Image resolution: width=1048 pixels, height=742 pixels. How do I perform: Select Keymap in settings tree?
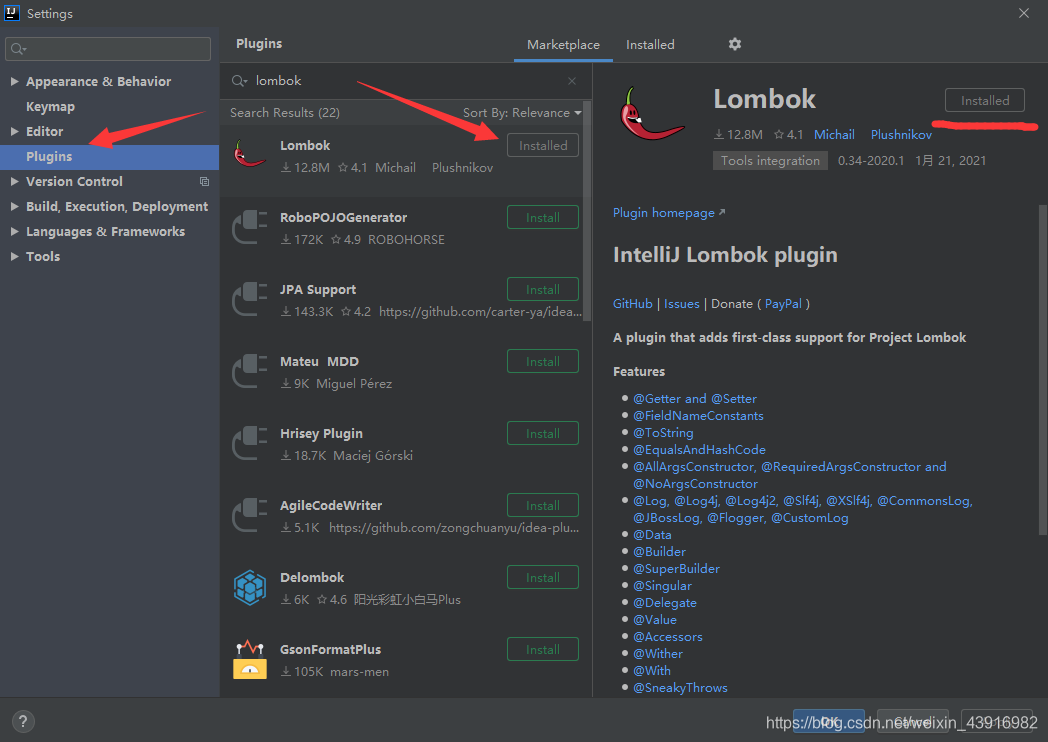click(50, 107)
